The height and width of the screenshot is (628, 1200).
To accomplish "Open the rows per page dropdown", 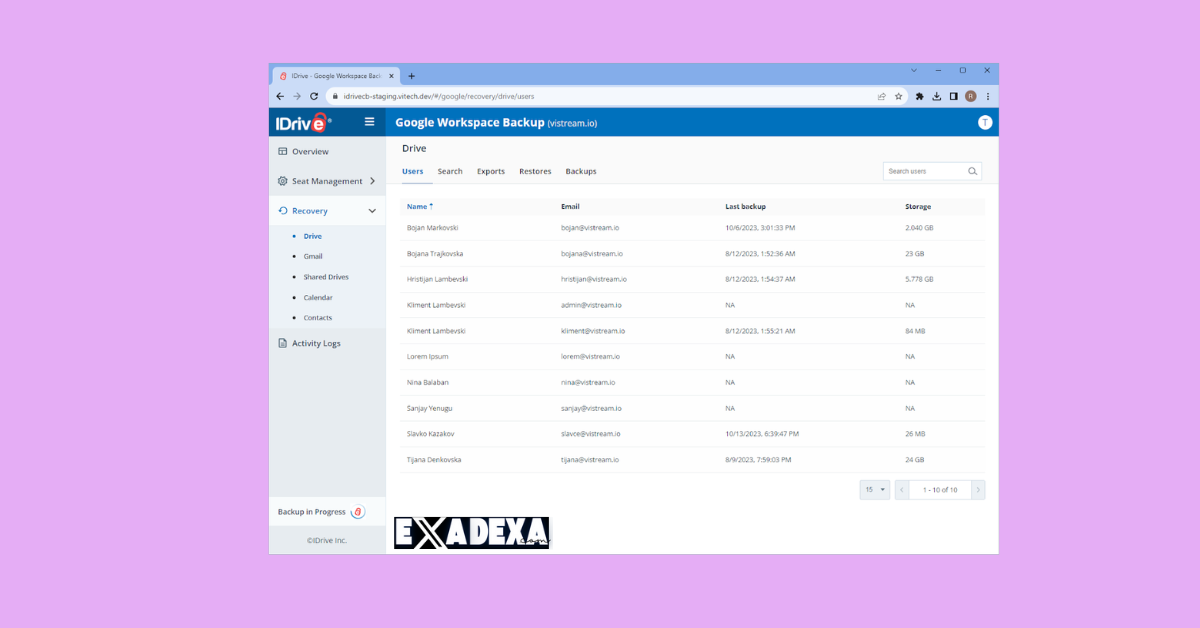I will 874,490.
